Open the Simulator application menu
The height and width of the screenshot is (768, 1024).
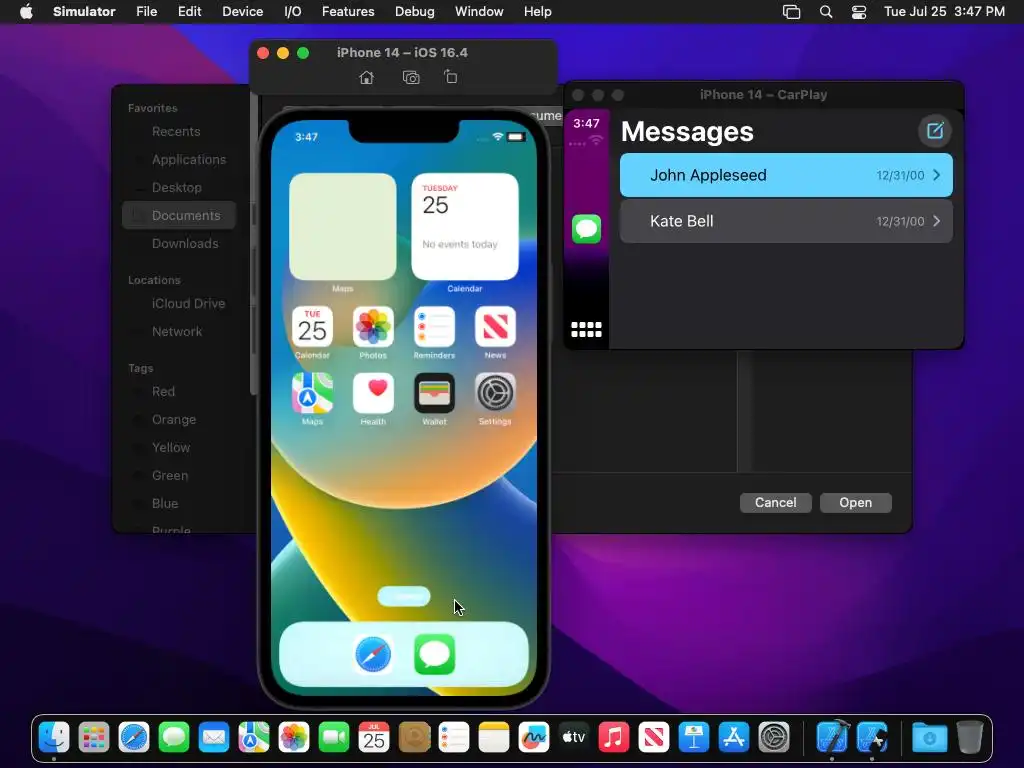(x=84, y=12)
